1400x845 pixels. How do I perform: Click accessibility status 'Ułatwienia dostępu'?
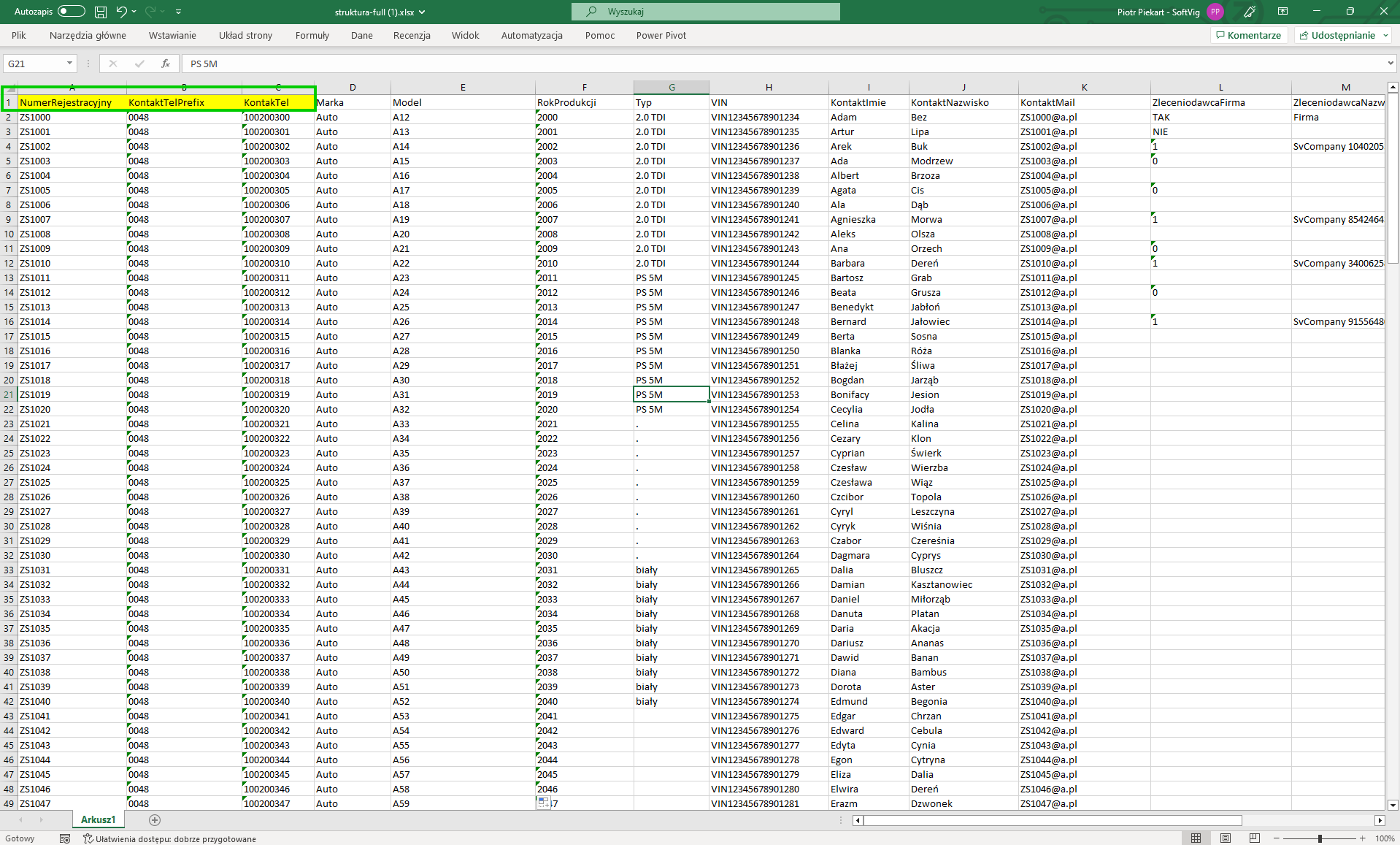(x=169, y=838)
